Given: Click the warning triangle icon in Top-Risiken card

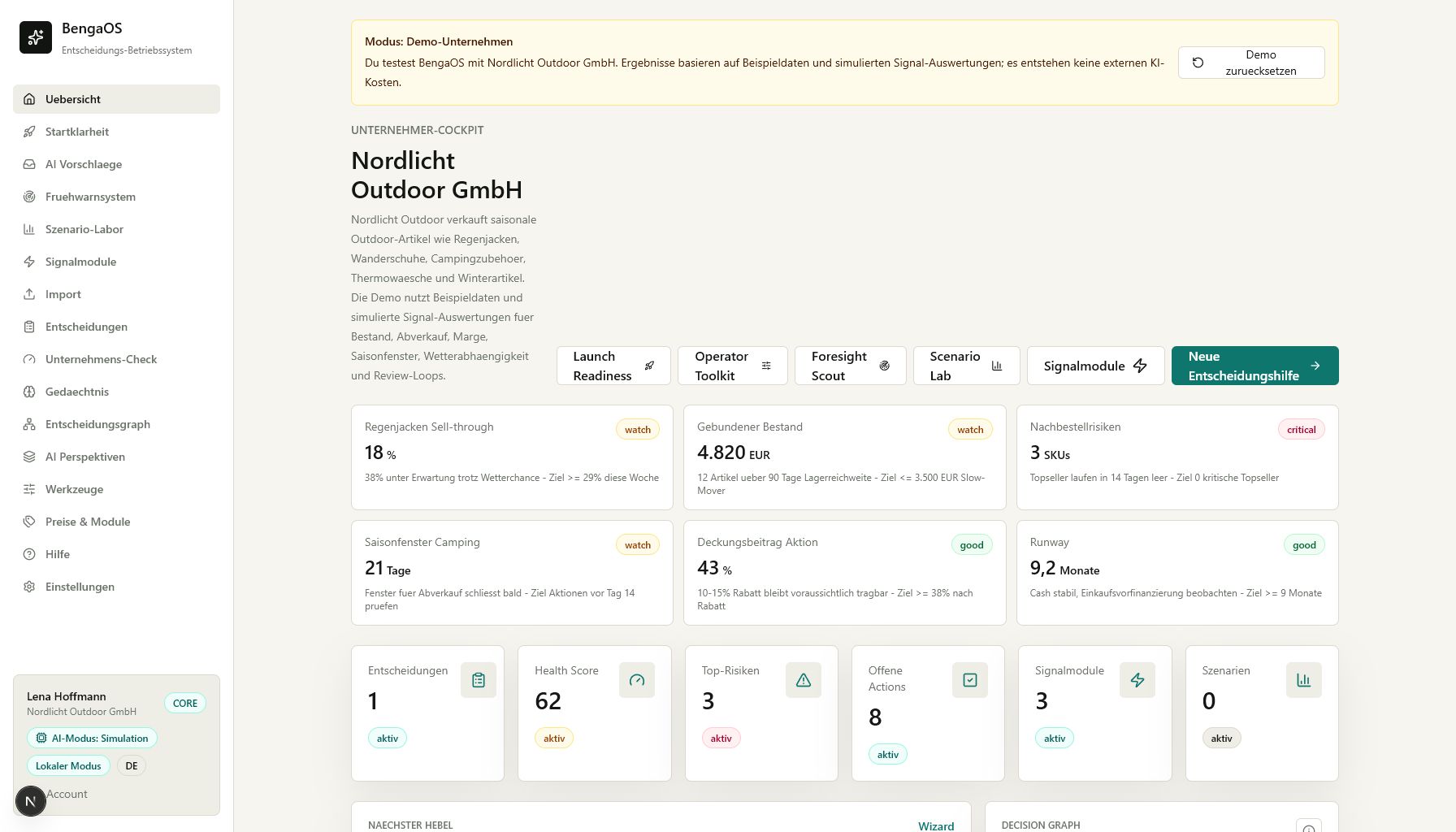Looking at the screenshot, I should click(x=804, y=680).
